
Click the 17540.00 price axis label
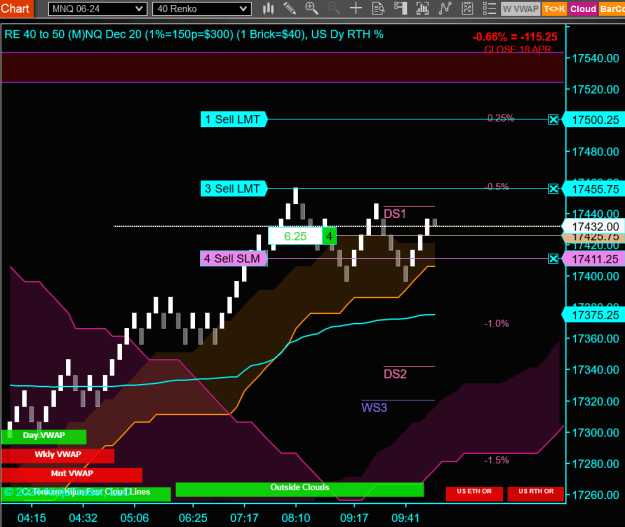(596, 58)
